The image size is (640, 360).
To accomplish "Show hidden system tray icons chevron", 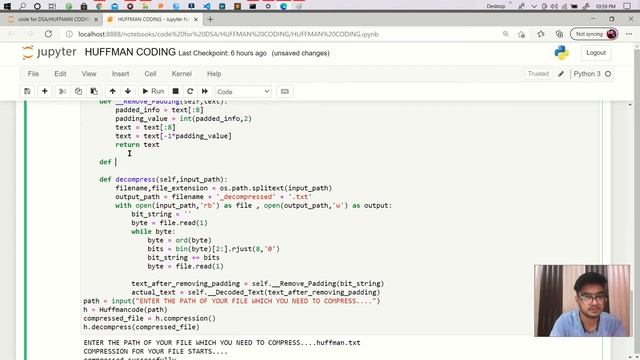I will (x=534, y=6).
